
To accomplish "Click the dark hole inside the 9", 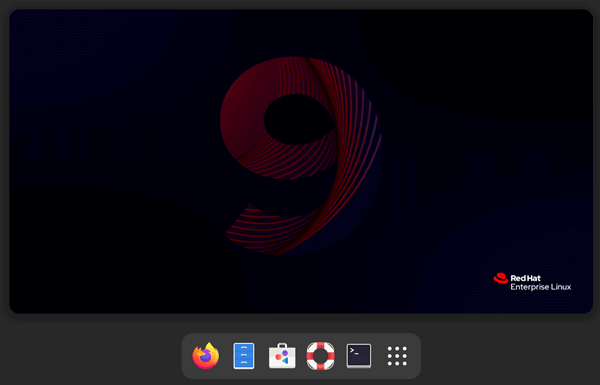I will click(x=298, y=119).
